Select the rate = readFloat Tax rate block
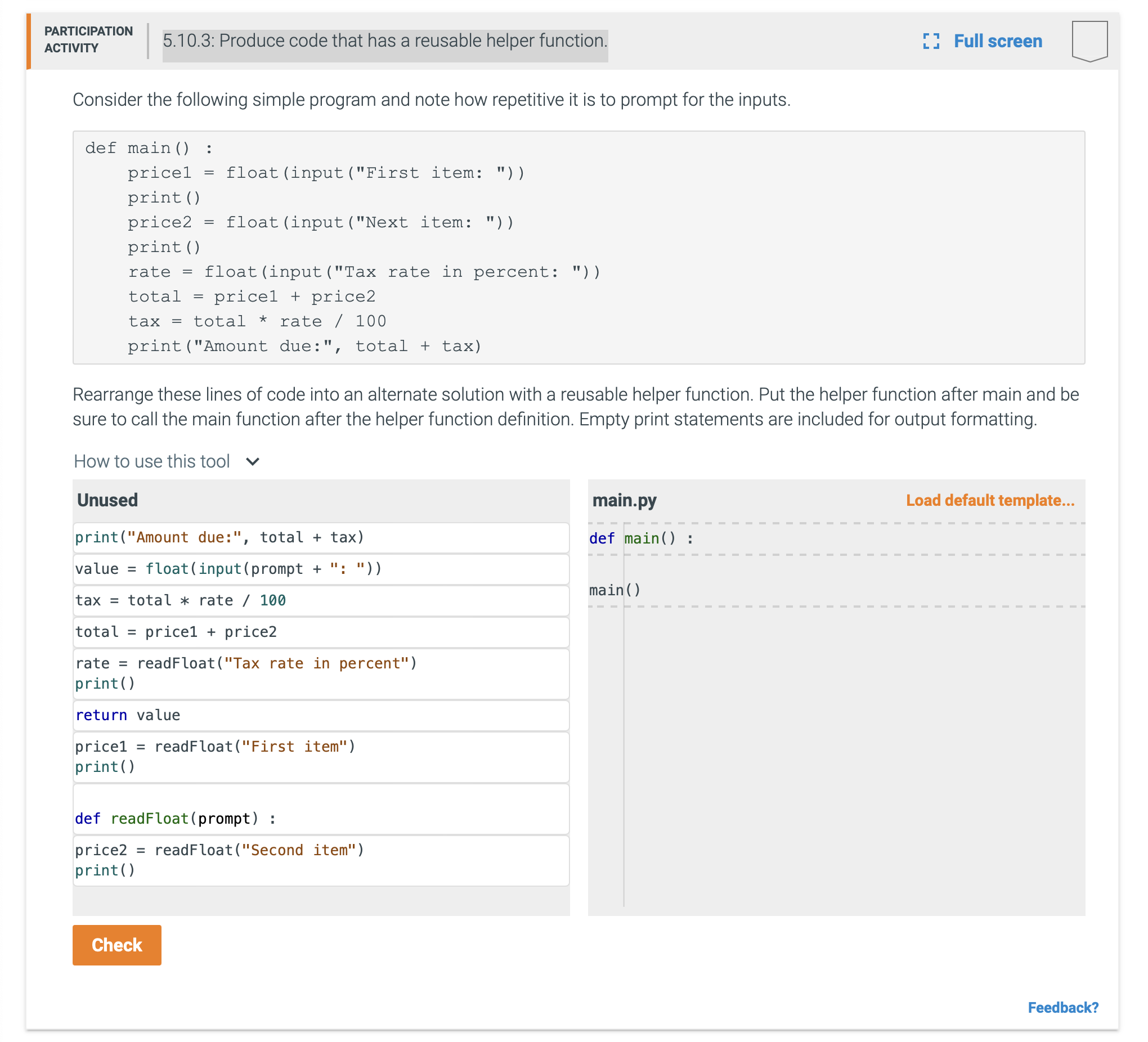1148x1042 pixels. pyautogui.click(x=321, y=673)
